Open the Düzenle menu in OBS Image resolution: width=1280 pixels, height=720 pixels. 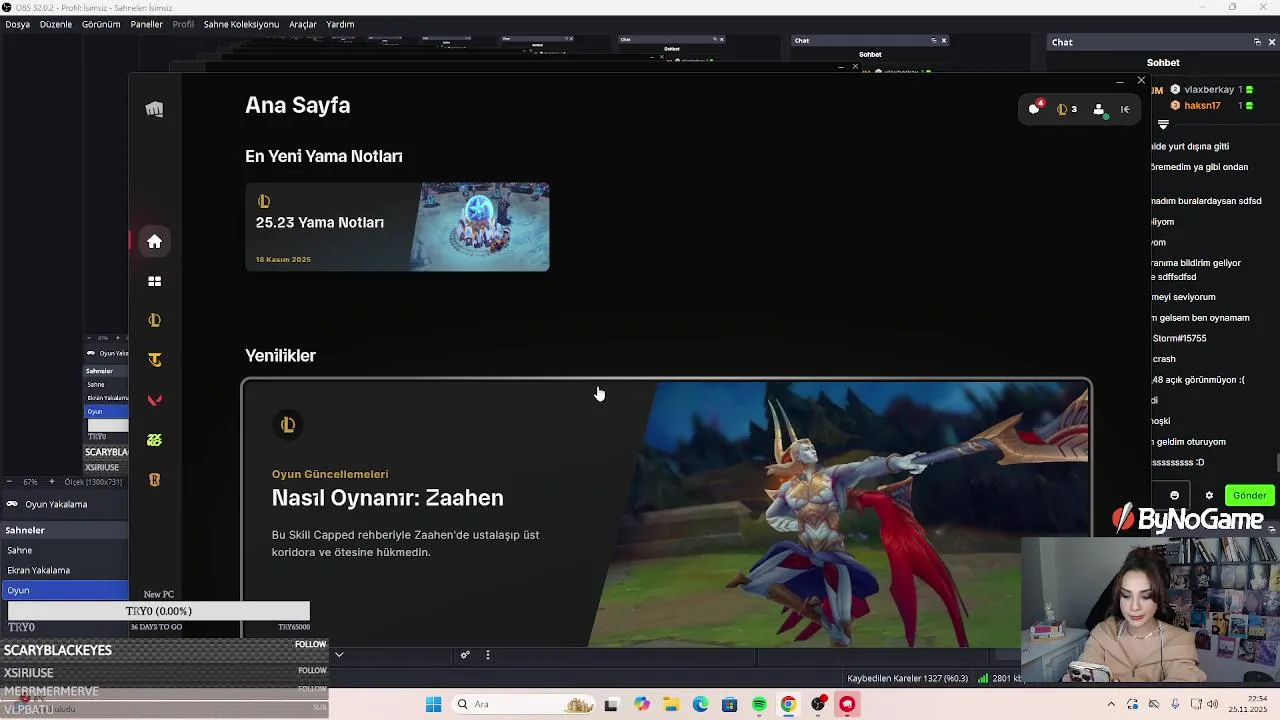pos(56,24)
